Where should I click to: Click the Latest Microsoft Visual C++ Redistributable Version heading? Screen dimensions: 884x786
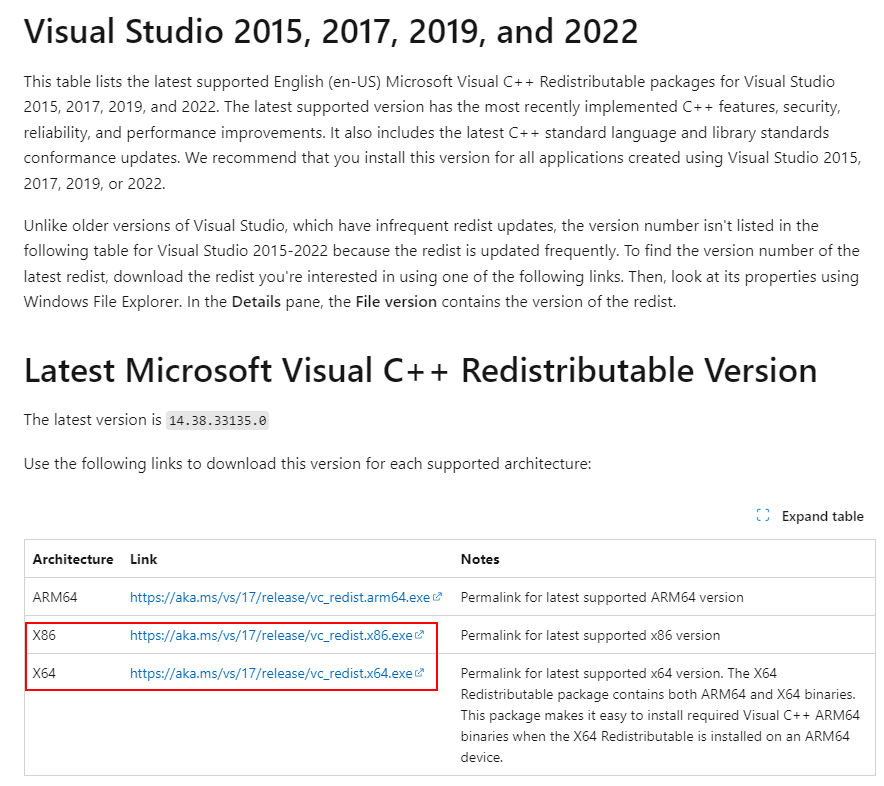421,370
